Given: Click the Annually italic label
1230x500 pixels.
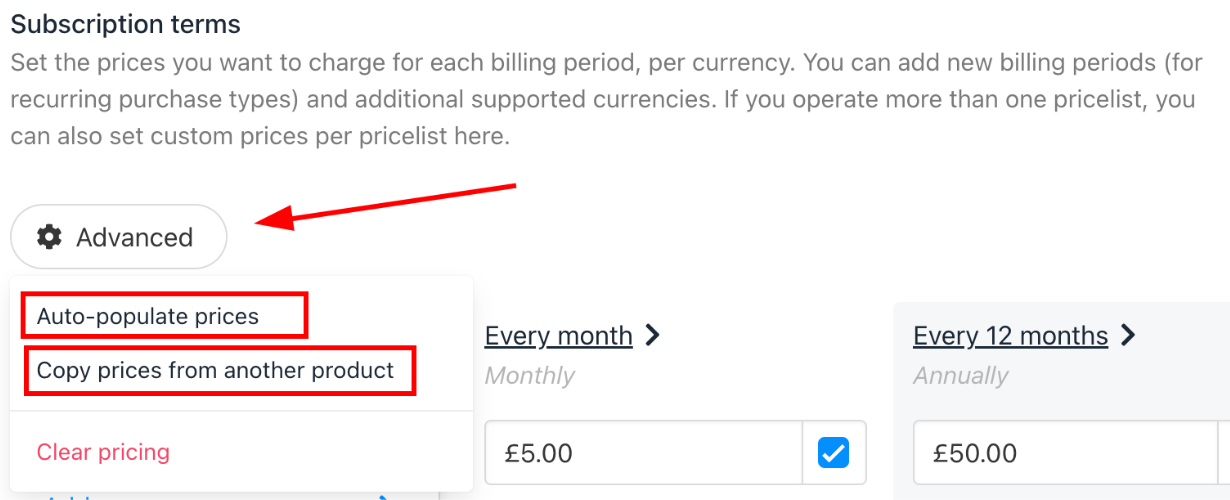Looking at the screenshot, I should click(x=961, y=376).
